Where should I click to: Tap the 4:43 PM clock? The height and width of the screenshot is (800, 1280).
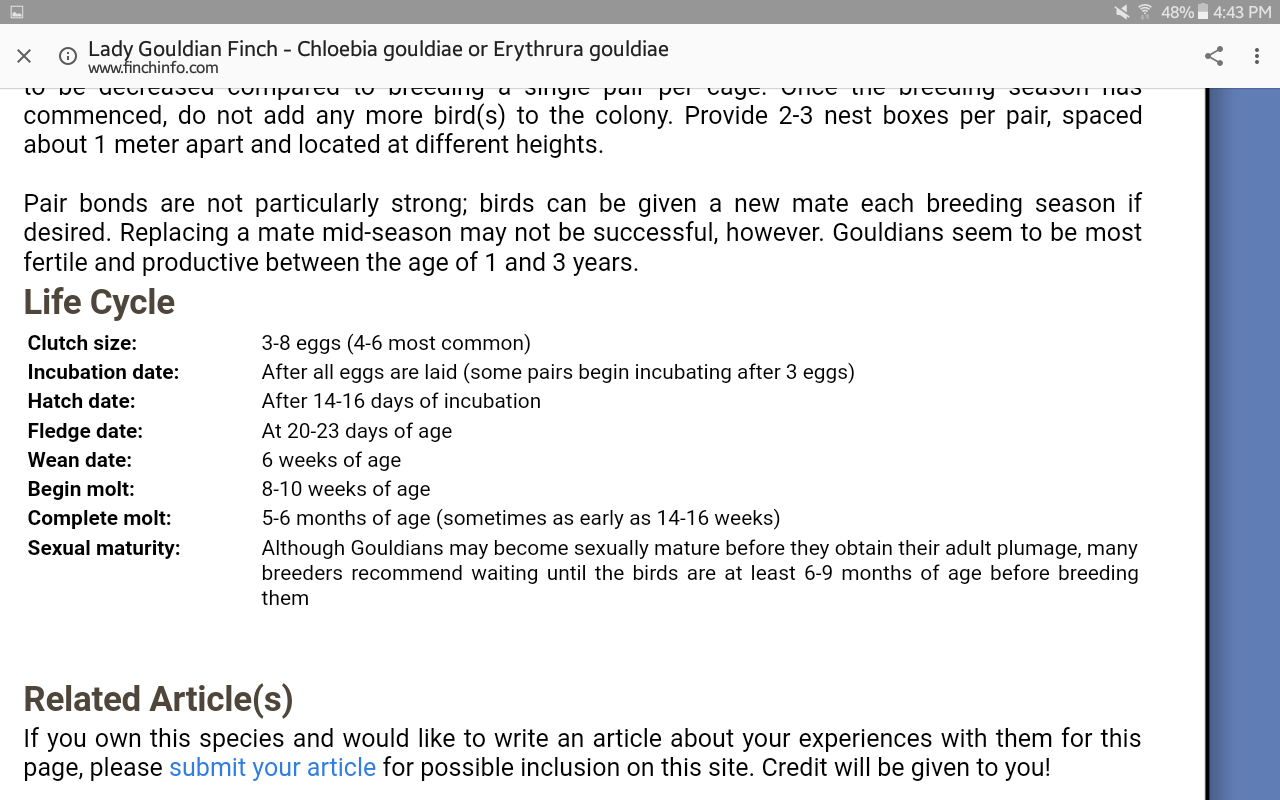[x=1242, y=12]
